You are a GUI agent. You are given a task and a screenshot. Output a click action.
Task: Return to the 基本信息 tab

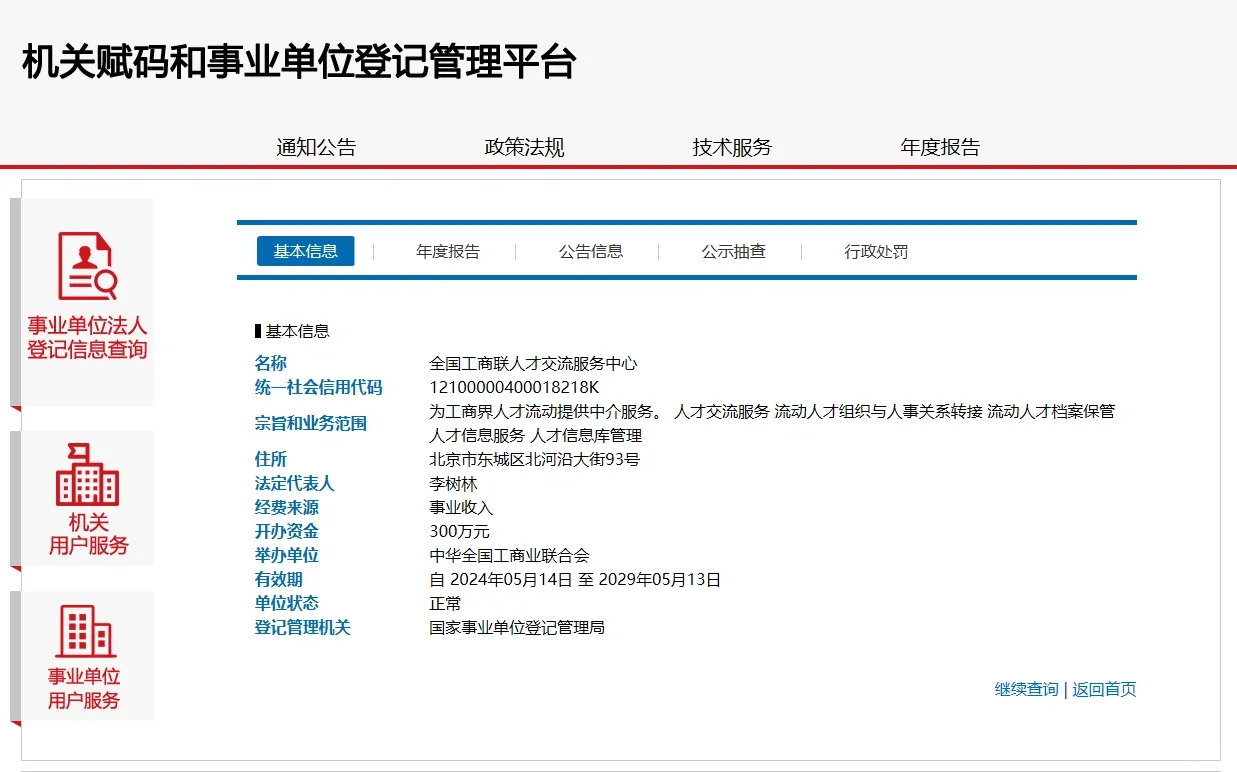pyautogui.click(x=305, y=251)
